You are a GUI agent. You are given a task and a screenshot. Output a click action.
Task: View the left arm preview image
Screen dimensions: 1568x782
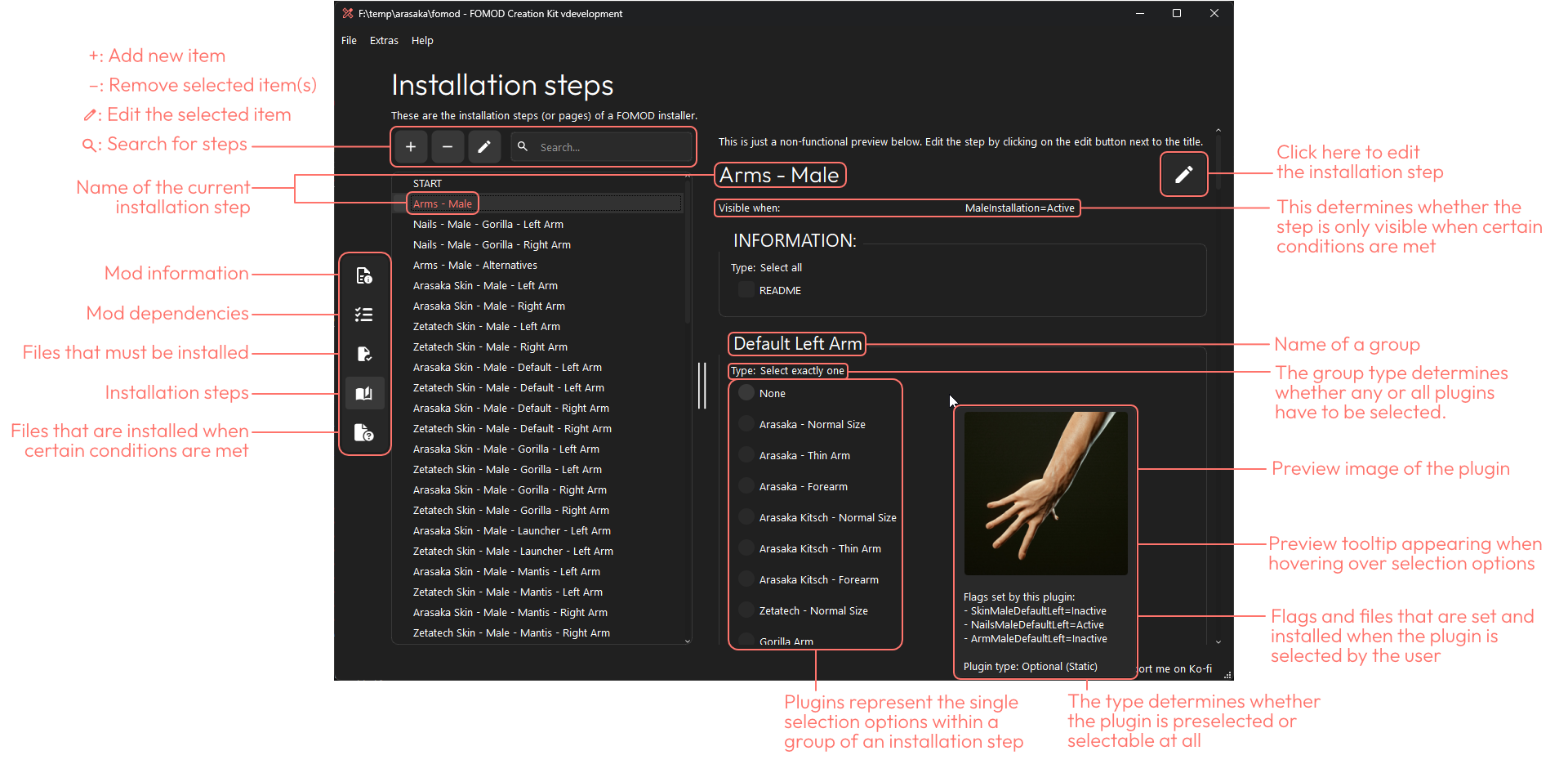[x=1045, y=491]
